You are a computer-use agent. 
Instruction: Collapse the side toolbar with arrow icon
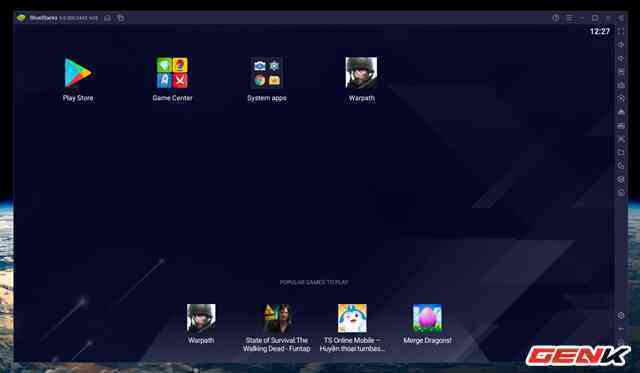(x=621, y=18)
